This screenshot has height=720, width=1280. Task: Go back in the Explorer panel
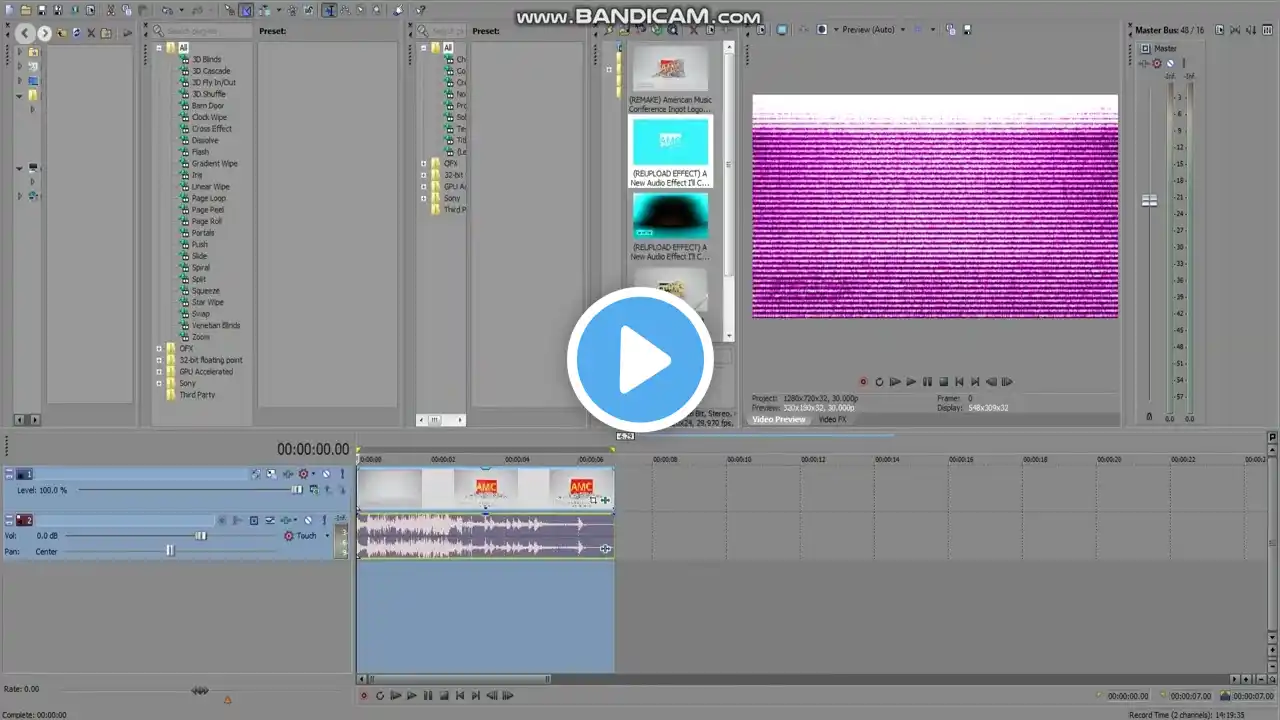pyautogui.click(x=25, y=33)
